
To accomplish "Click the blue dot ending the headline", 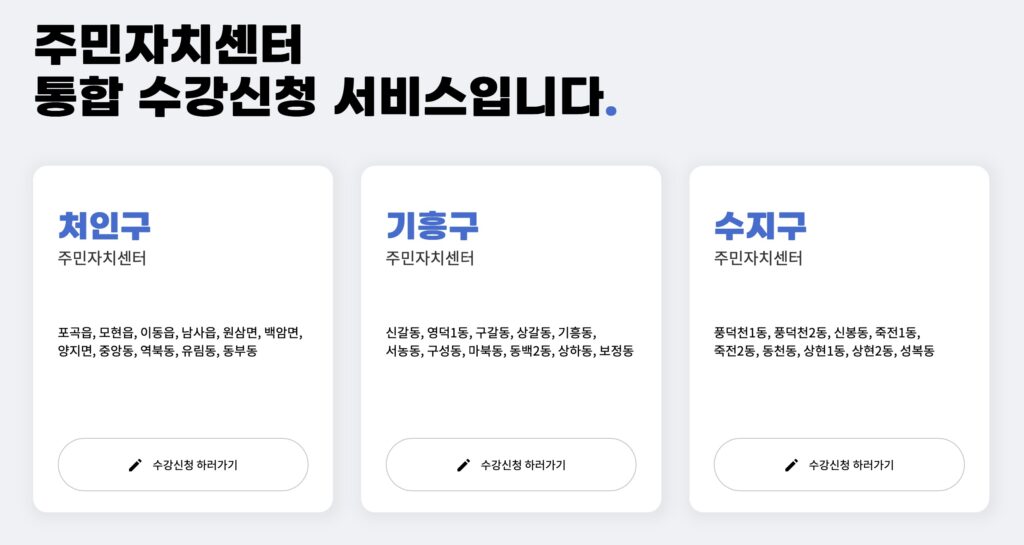I will coord(611,111).
